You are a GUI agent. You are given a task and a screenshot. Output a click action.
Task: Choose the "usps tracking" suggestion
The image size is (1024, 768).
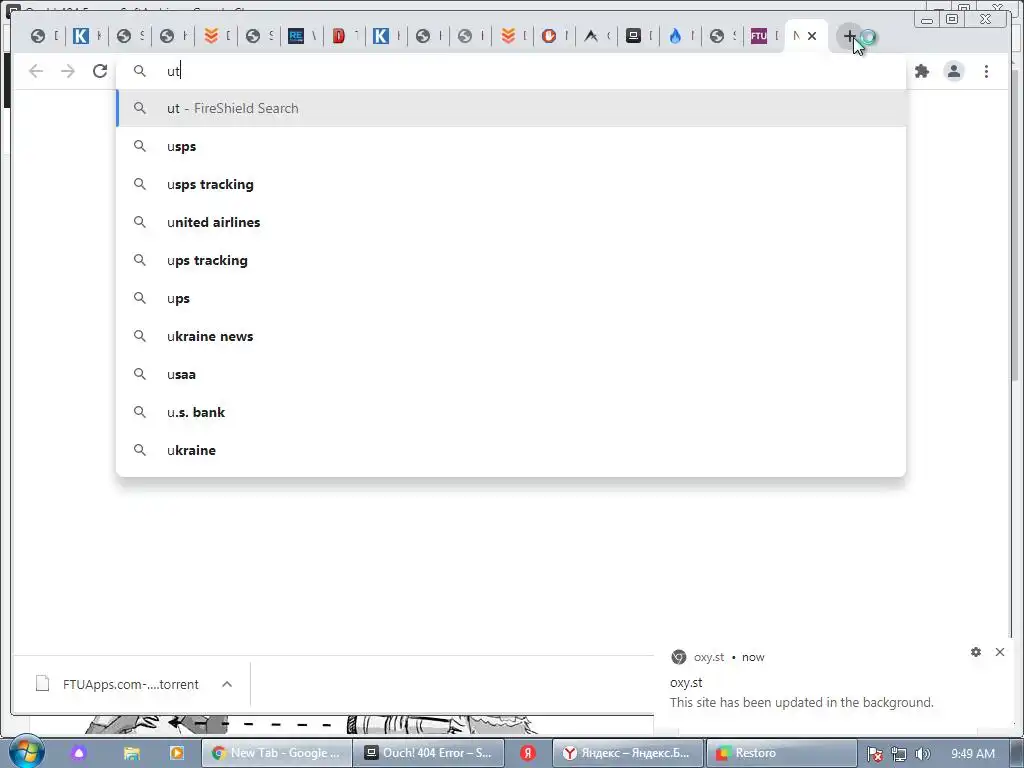pyautogui.click(x=511, y=184)
